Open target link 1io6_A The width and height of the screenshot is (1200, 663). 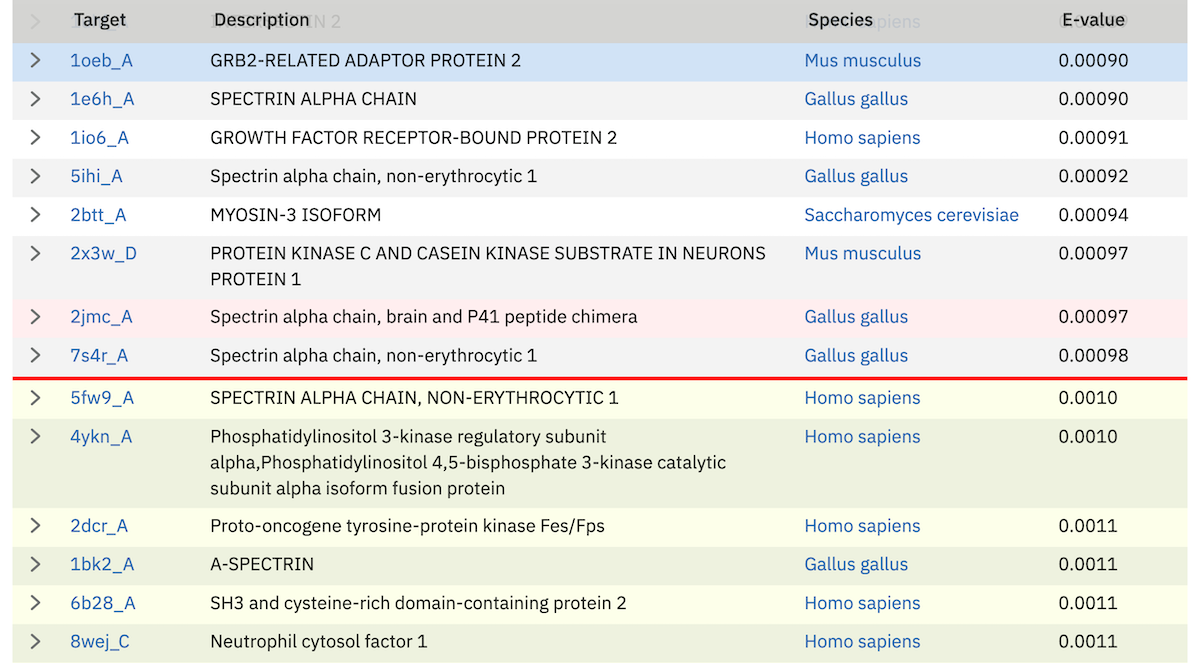click(x=99, y=138)
